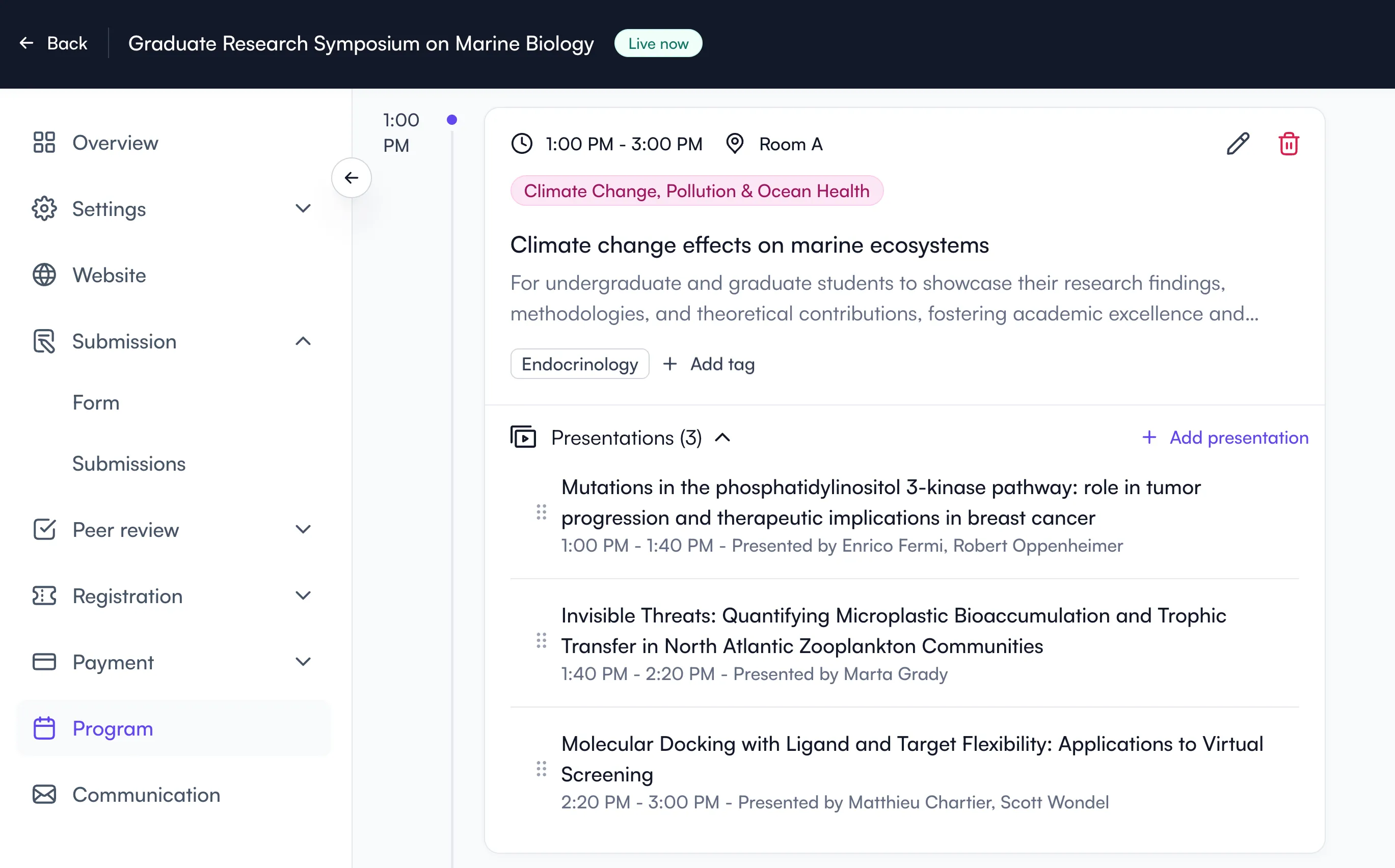
Task: Open the Molecular Docking presentation title
Action: 912,759
